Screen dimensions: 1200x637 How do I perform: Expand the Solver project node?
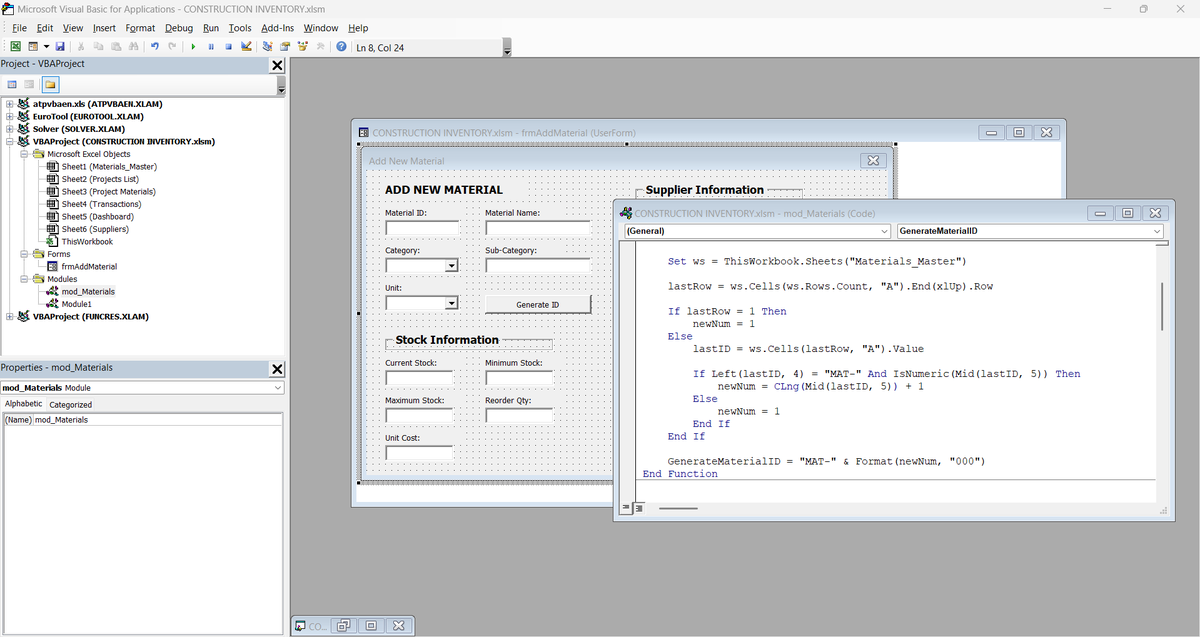pos(10,129)
